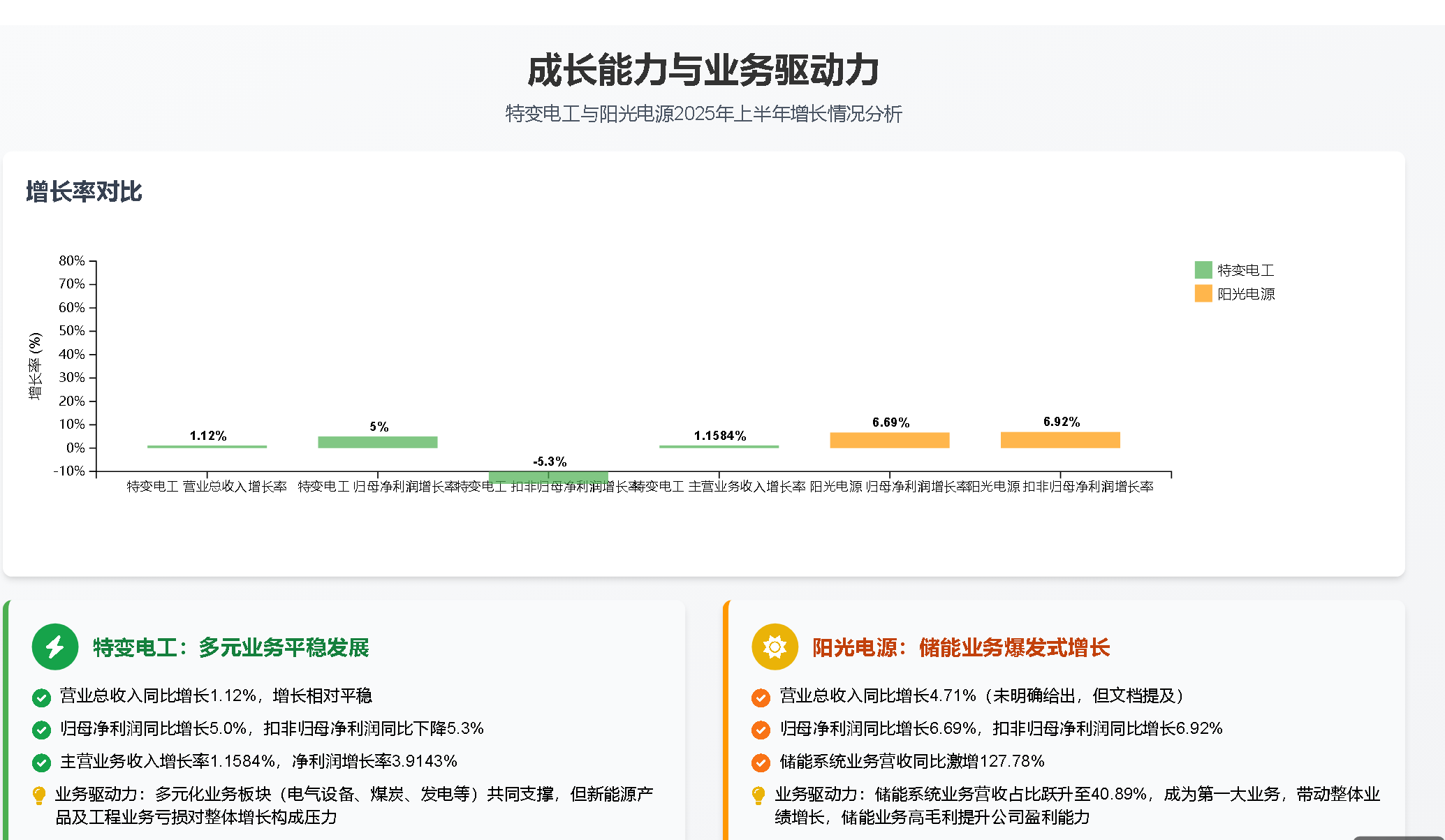Image resolution: width=1445 pixels, height=840 pixels.
Task: Click lightbulb icon in 特变电工 card
Action: pos(39,795)
